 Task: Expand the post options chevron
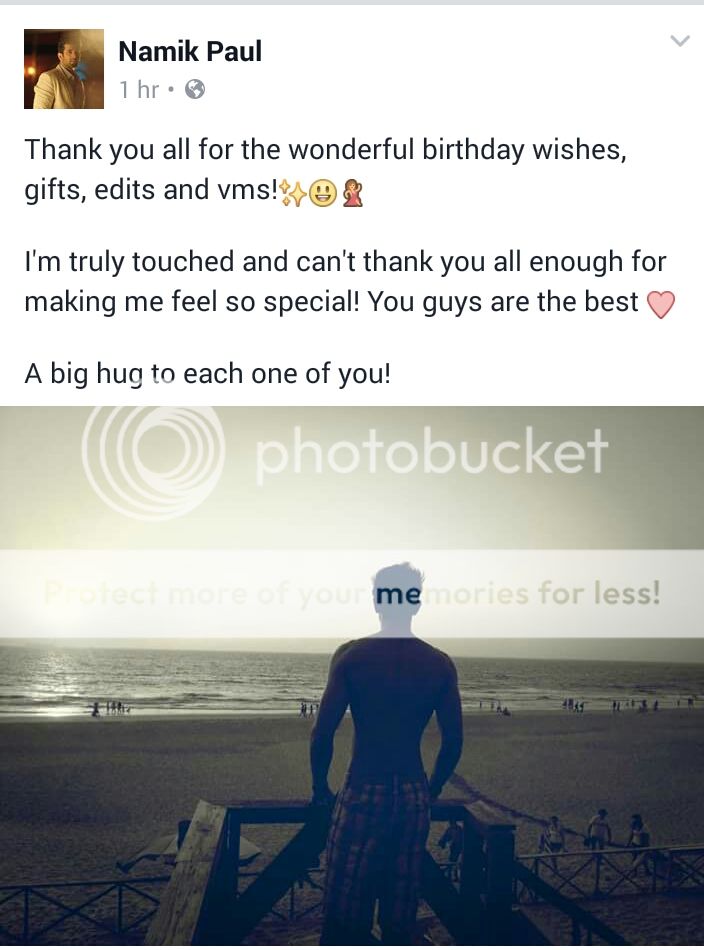point(680,41)
